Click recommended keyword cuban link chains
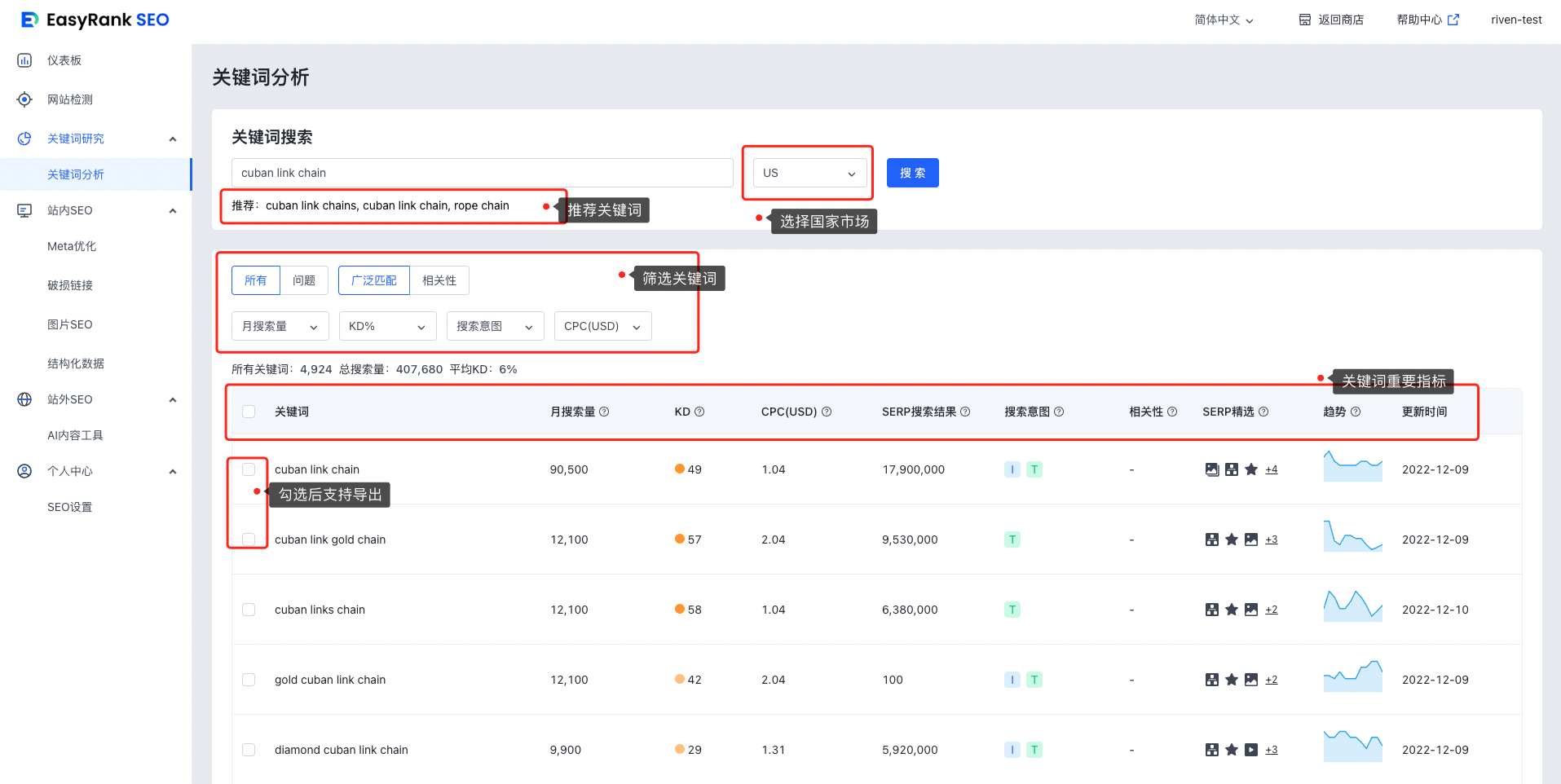The height and width of the screenshot is (784, 1561). (311, 205)
